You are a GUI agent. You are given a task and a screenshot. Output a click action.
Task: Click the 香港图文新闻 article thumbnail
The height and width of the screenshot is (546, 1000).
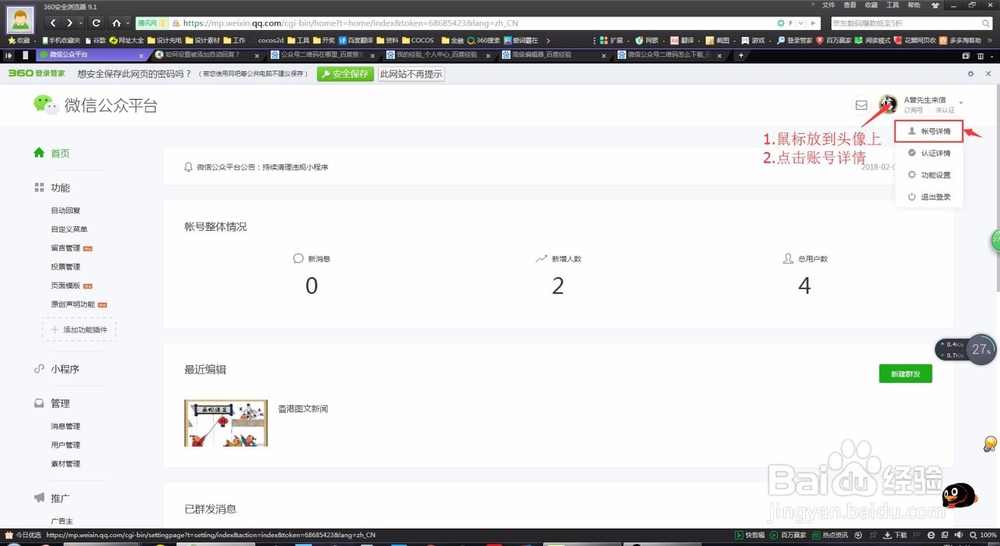[226, 423]
